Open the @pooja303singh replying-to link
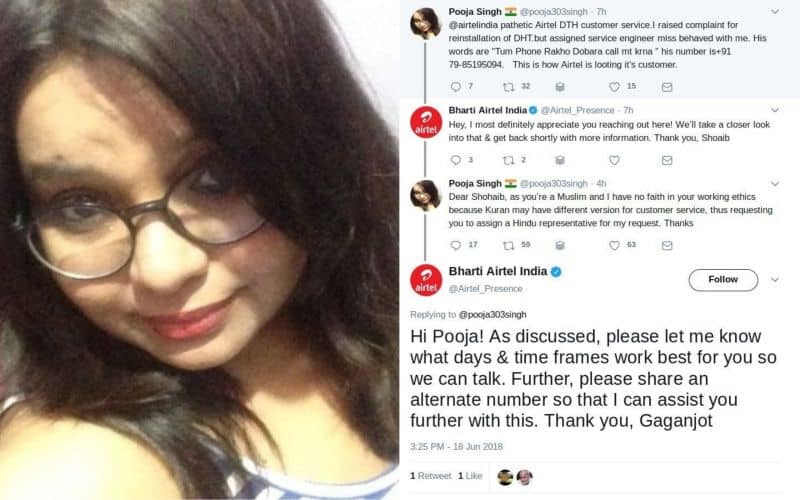800x500 pixels. coord(492,315)
